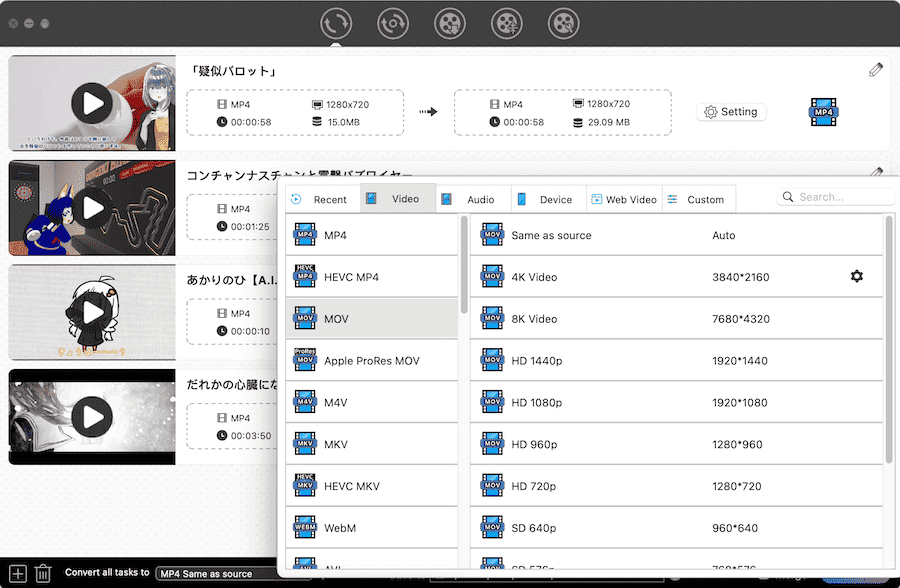This screenshot has width=900, height=588.
Task: Click the MOV icon beside HD 1080p
Action: pyautogui.click(x=492, y=402)
